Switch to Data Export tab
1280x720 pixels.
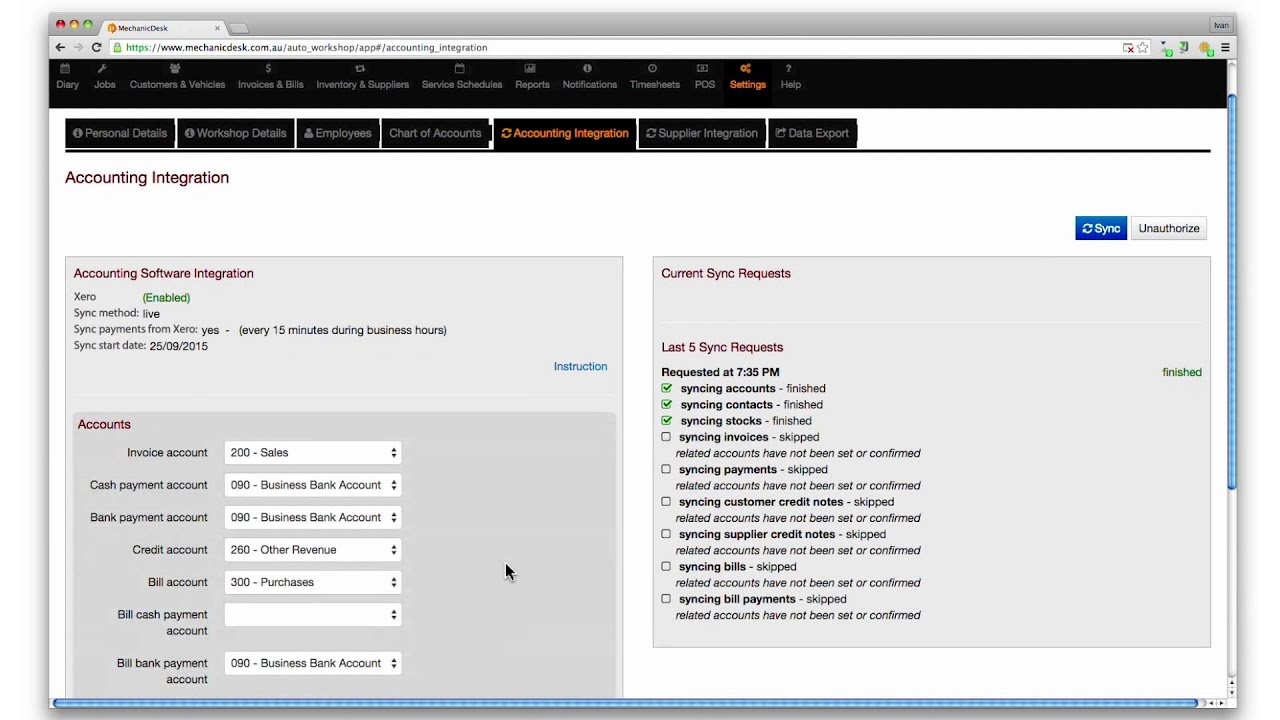tap(812, 133)
